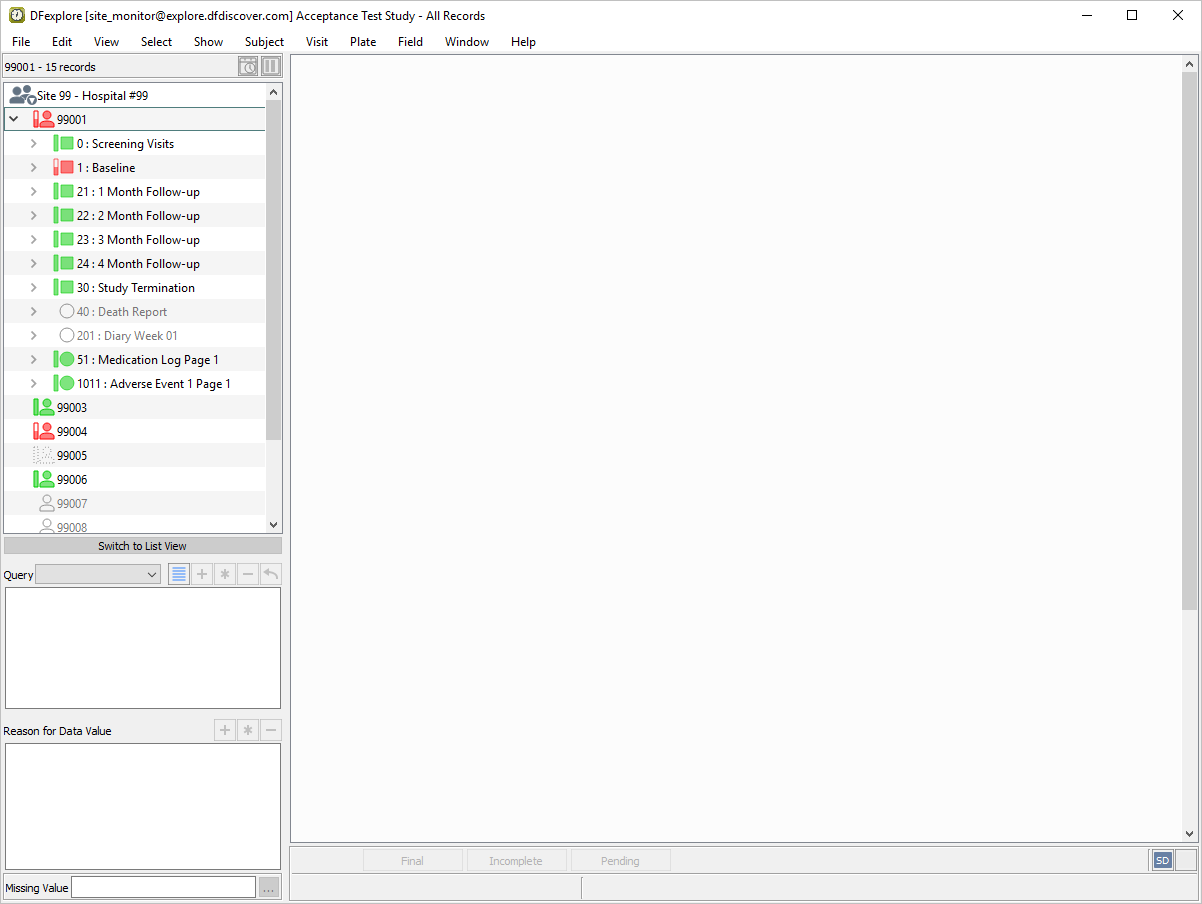This screenshot has height=904, width=1202.
Task: Select subject 99004 in the list
Action: (x=72, y=432)
